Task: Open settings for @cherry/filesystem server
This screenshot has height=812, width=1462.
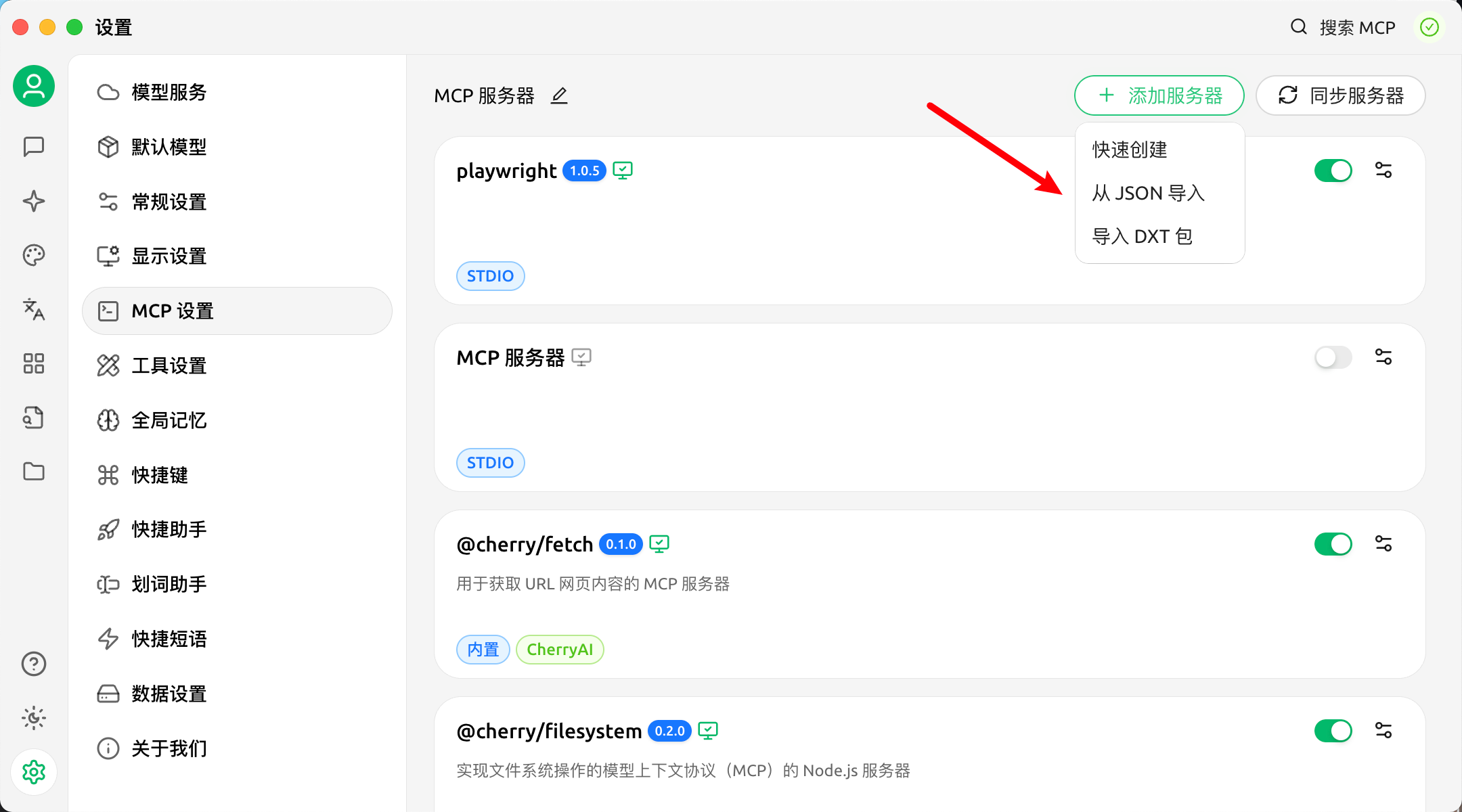Action: (x=1383, y=731)
